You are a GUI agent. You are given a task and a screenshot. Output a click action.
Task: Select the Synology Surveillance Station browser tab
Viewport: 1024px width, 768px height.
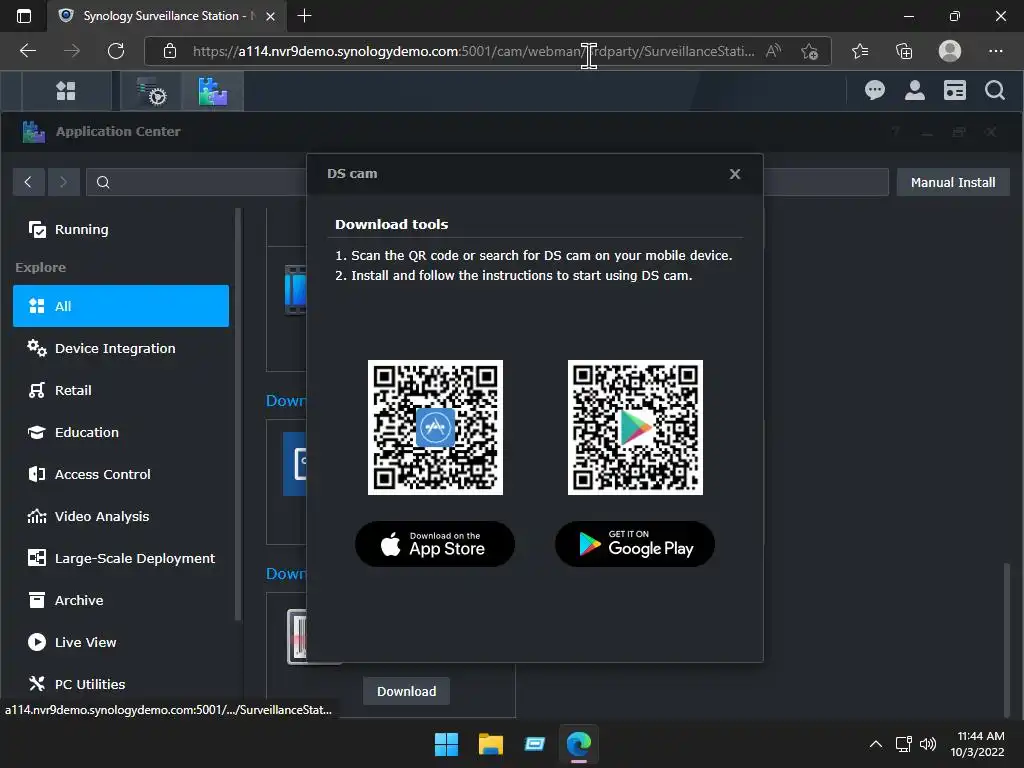coord(167,16)
